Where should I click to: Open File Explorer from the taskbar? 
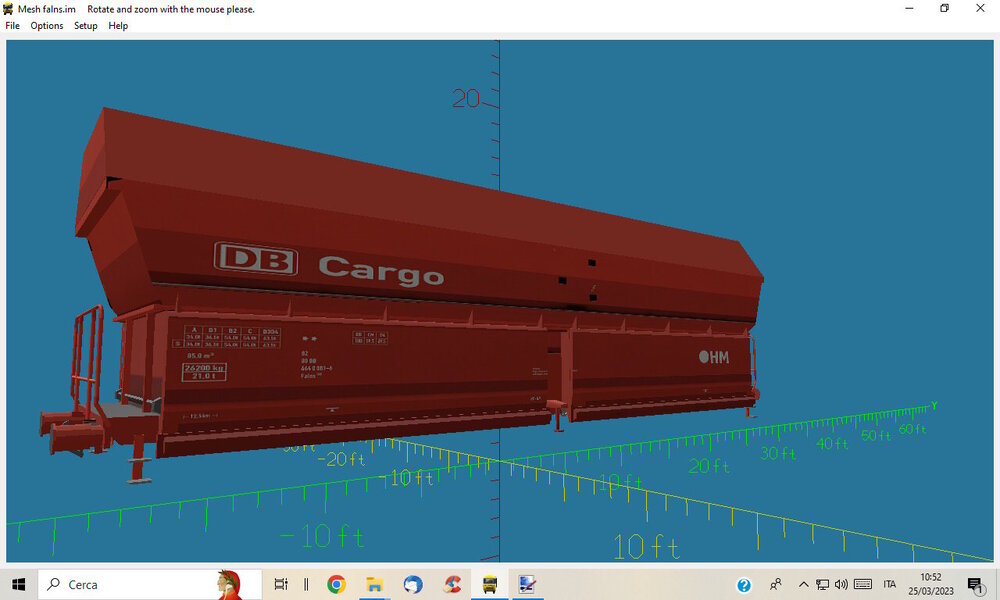374,584
